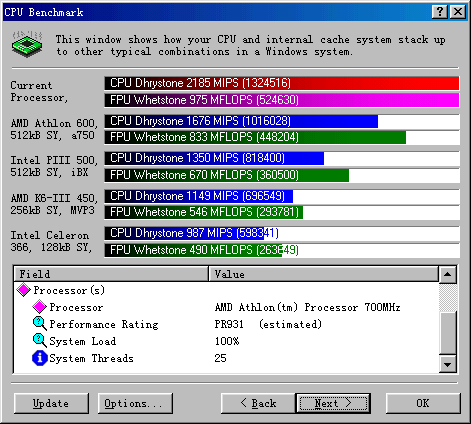Click Performance Rating magnifier icon

39,324
